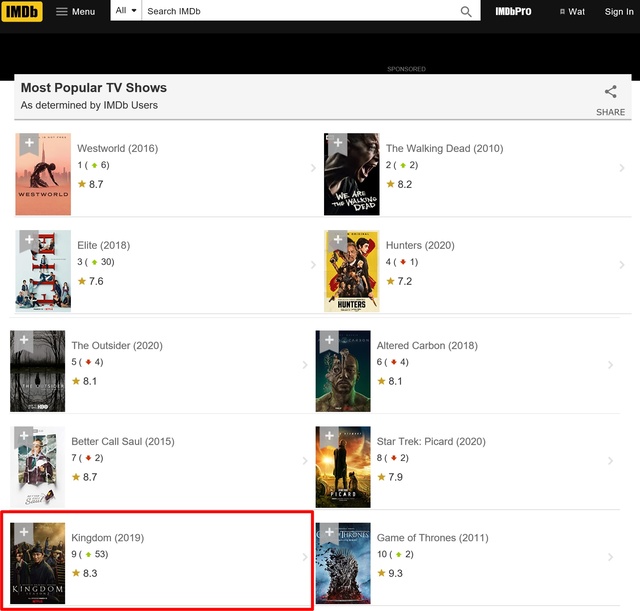The width and height of the screenshot is (640, 611).
Task: Click Elite's rank change up 30
Action: 102,262
